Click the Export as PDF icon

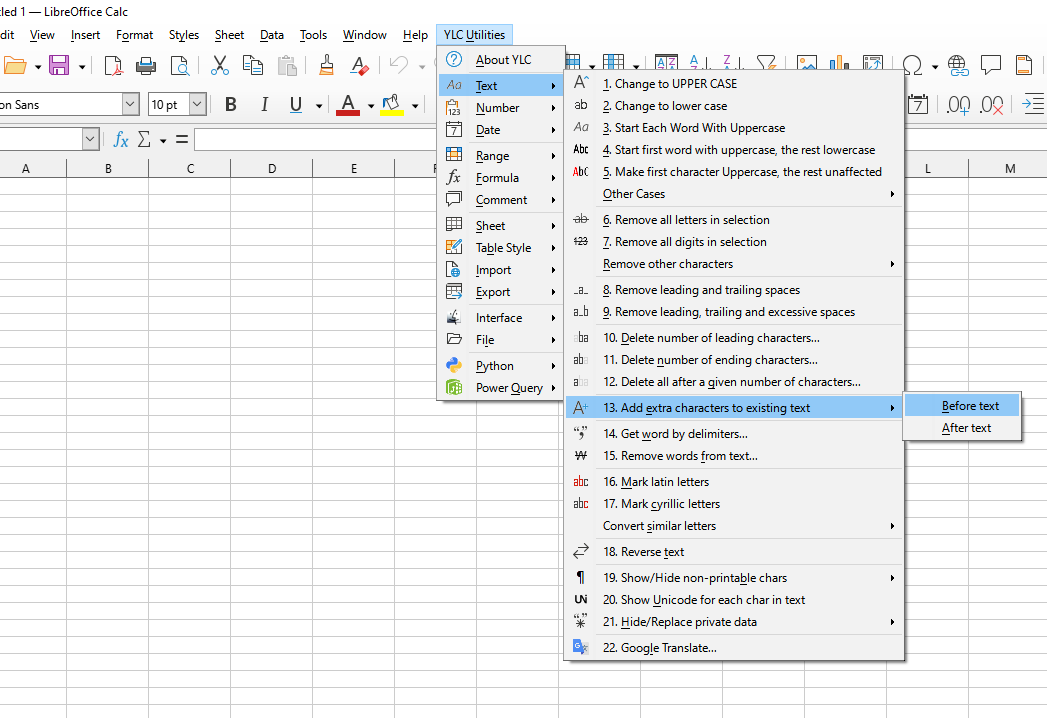[x=113, y=66]
